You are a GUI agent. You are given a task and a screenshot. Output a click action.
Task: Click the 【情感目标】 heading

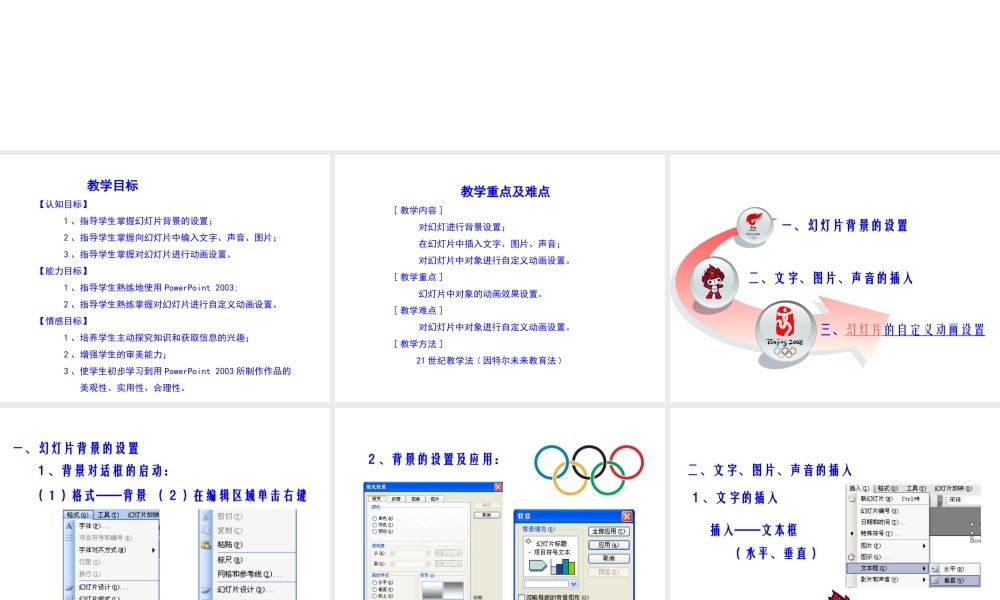pyautogui.click(x=63, y=321)
